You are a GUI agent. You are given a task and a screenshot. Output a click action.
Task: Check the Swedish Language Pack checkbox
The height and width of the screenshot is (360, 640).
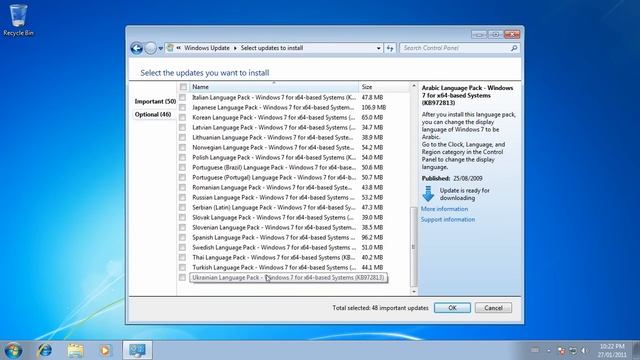point(182,247)
